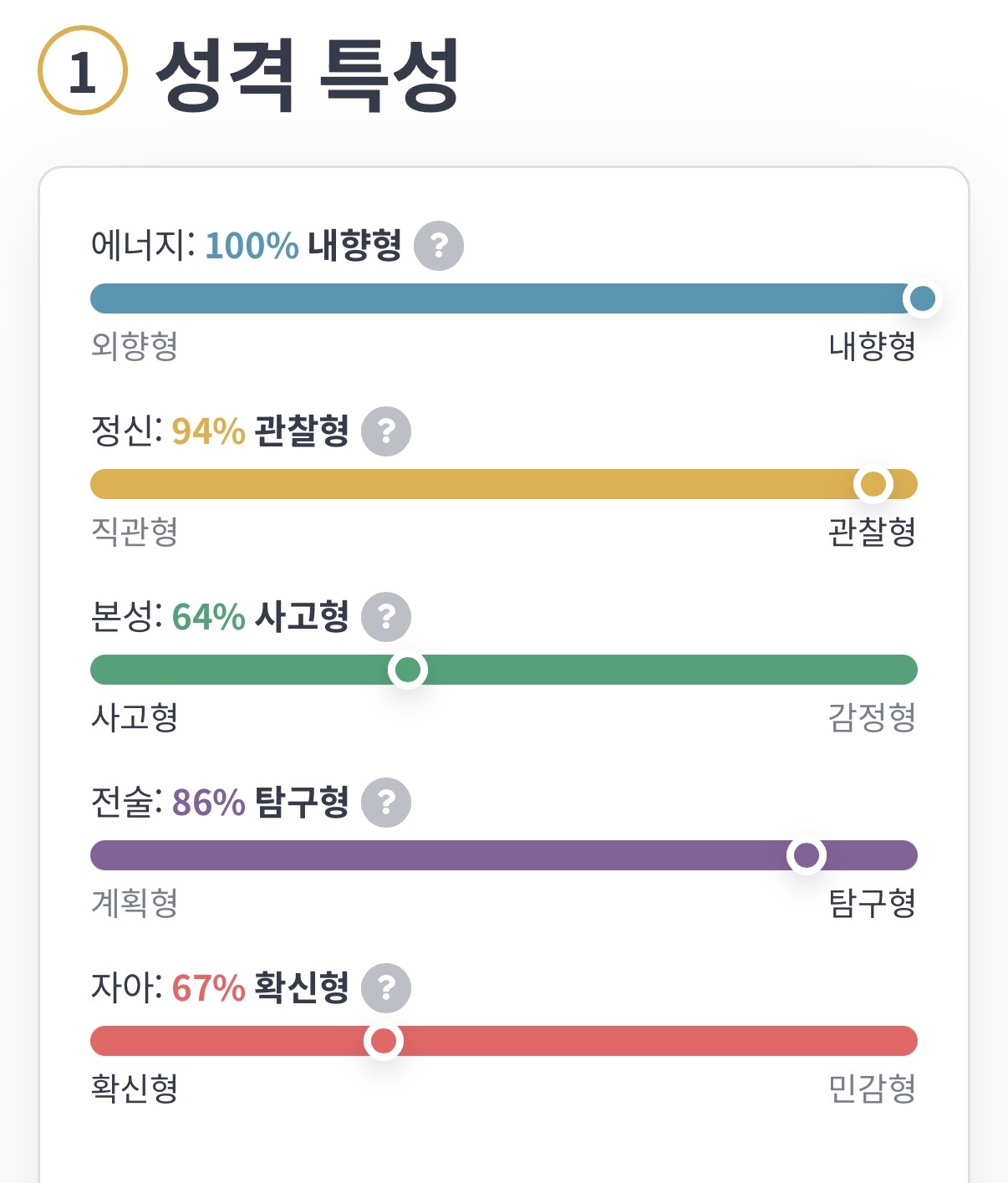Screen dimensions: 1008x1183
Task: Open the question mark beside 관찰형
Action: click(386, 431)
